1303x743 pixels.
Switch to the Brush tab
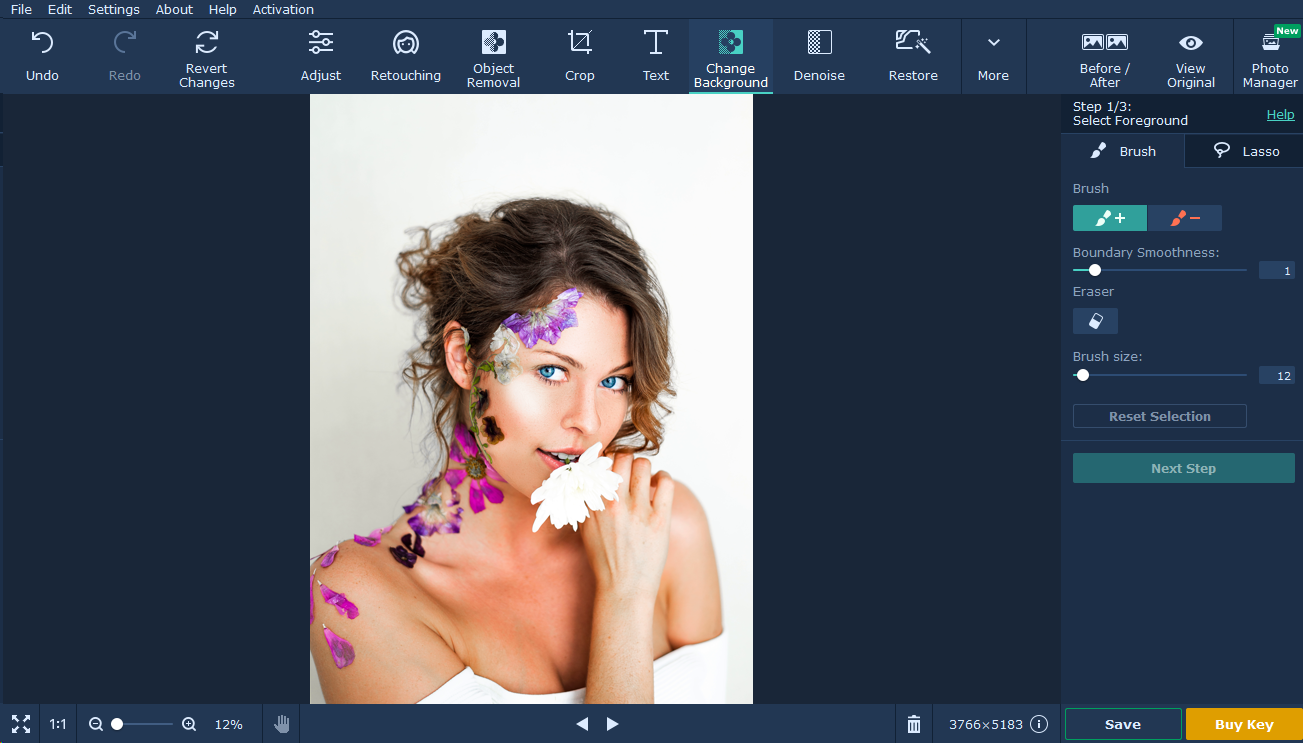(1123, 151)
